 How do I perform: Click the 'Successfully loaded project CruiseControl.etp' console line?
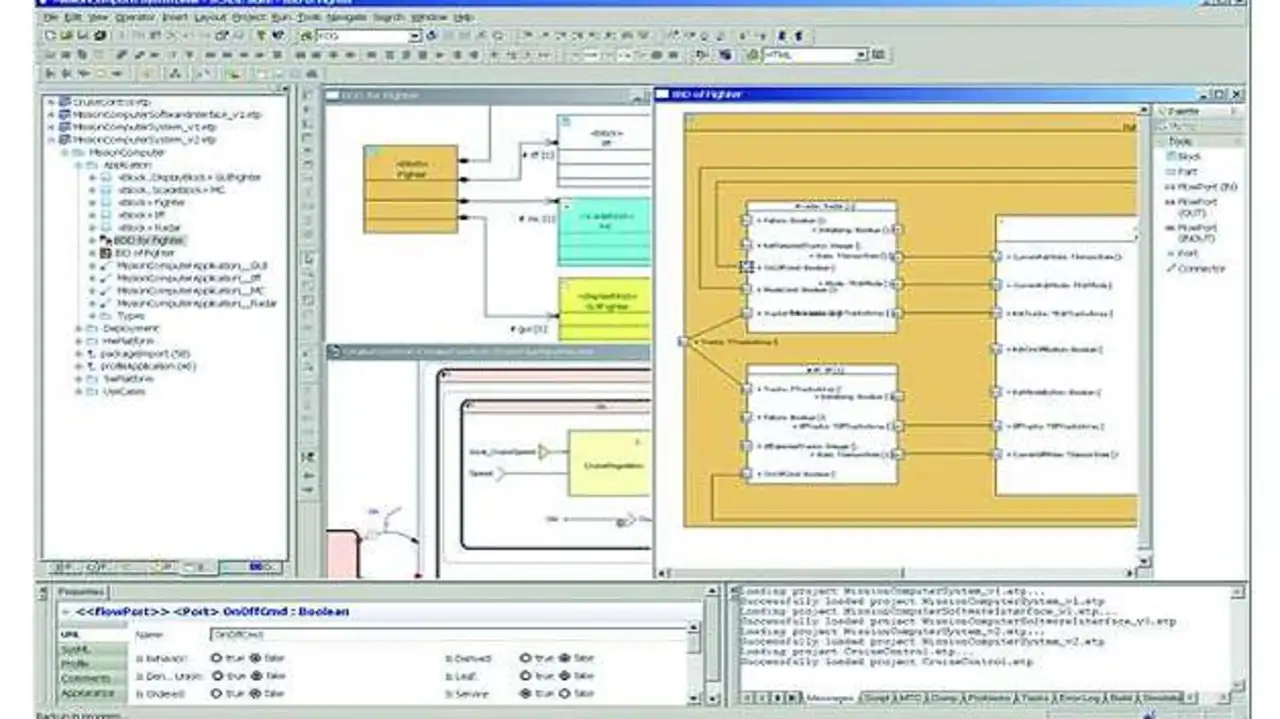click(x=885, y=662)
